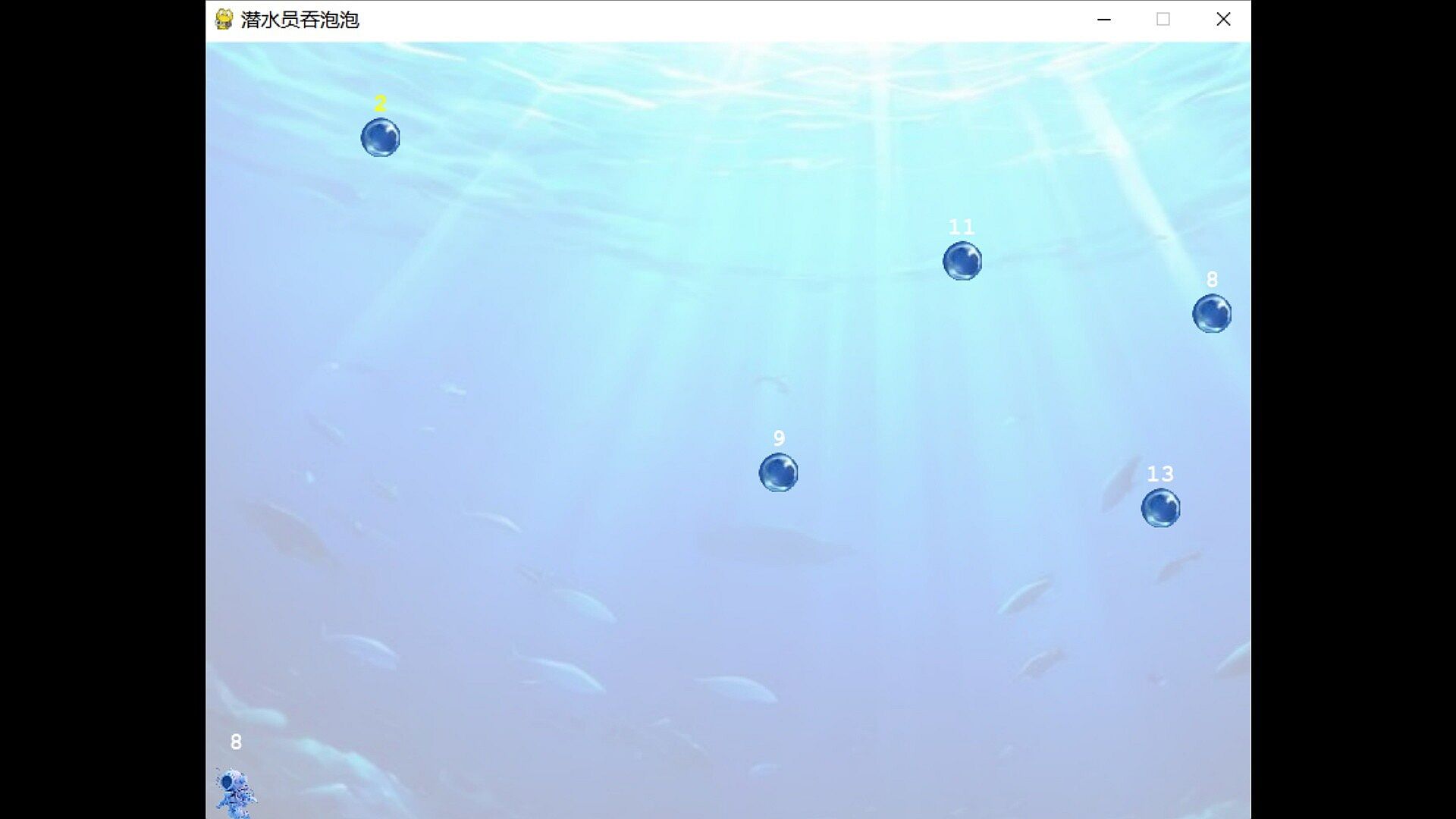Pop the bubble labeled 8
Screen dimensions: 1456x819
point(1211,313)
